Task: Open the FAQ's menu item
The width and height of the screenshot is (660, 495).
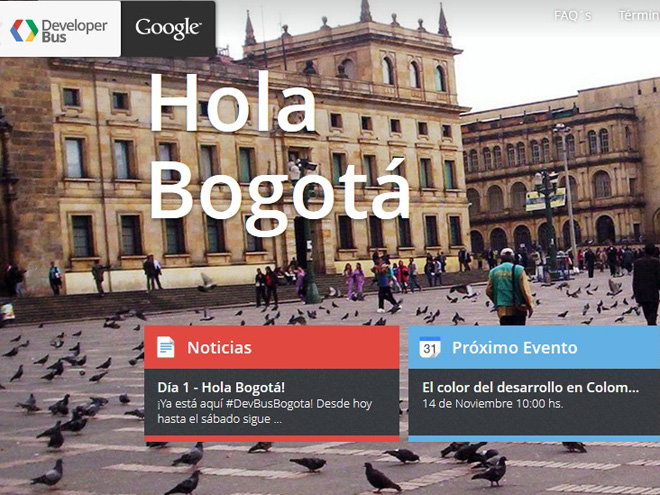Action: [573, 15]
